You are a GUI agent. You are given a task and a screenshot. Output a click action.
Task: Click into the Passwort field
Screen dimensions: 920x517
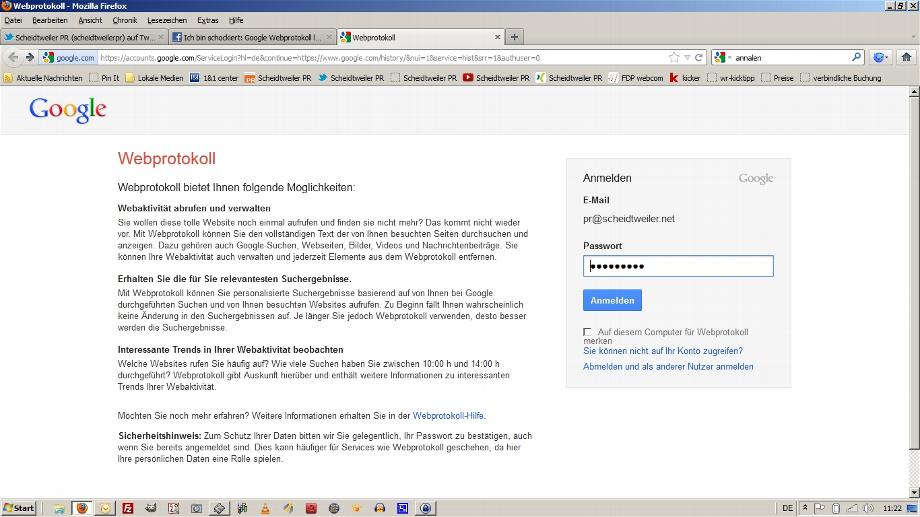[x=678, y=266]
